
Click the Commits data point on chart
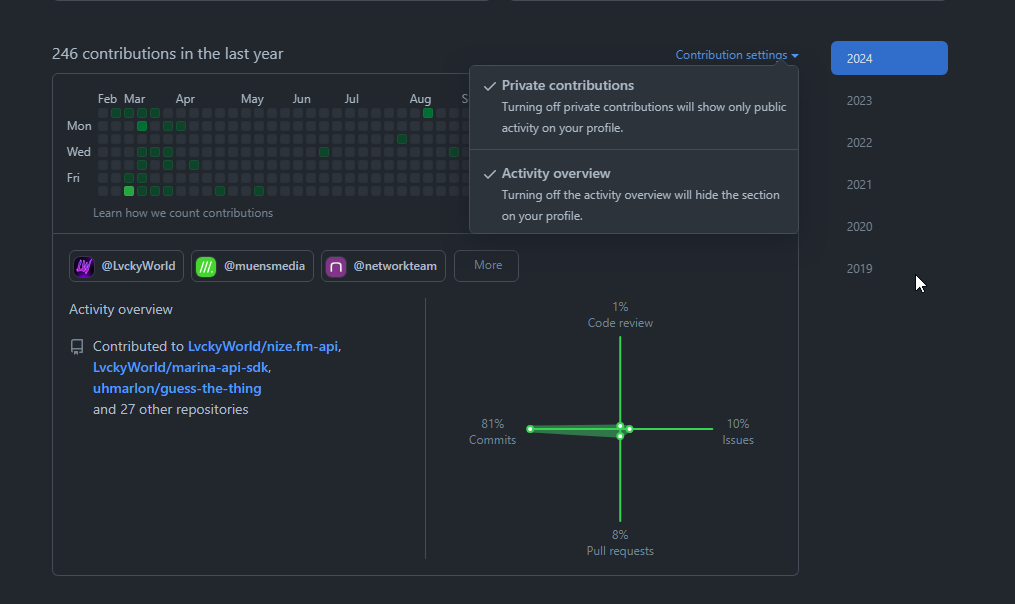point(530,429)
